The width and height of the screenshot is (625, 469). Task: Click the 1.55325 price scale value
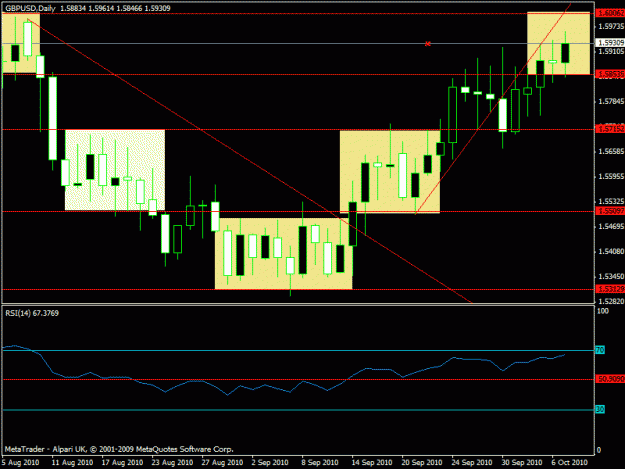[611, 202]
